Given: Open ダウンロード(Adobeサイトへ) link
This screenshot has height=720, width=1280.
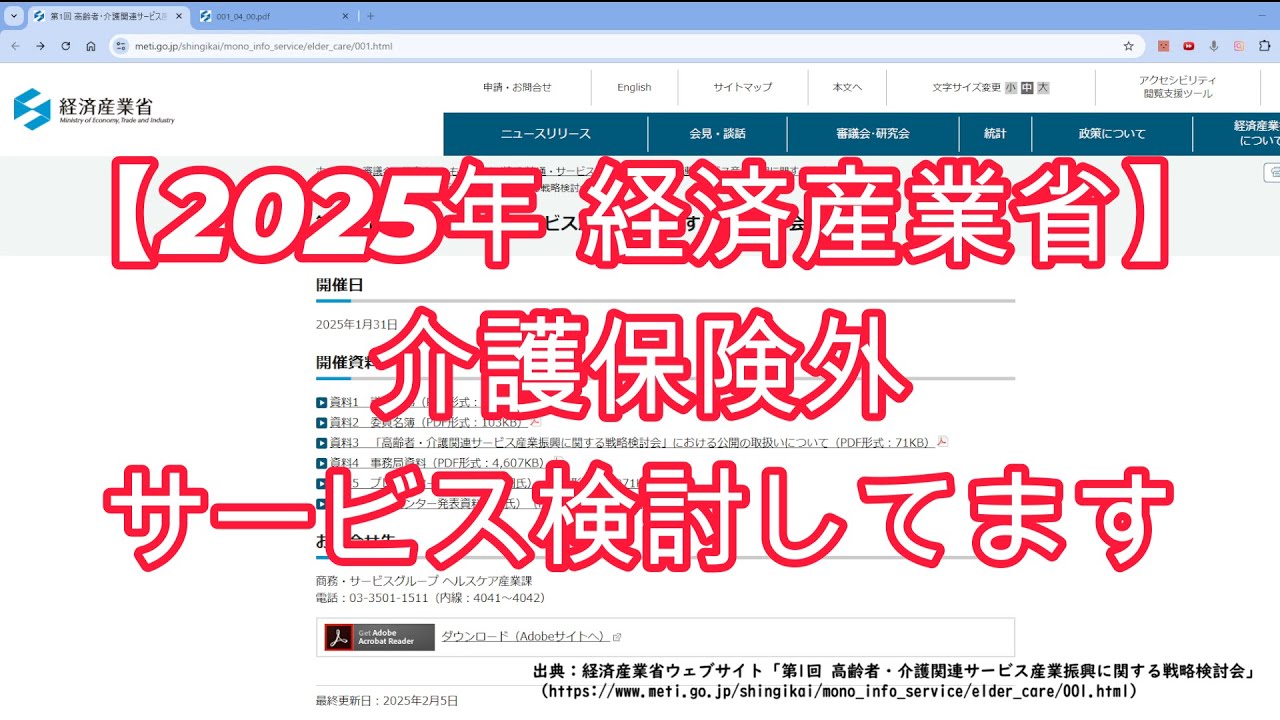Looking at the screenshot, I should [525, 637].
